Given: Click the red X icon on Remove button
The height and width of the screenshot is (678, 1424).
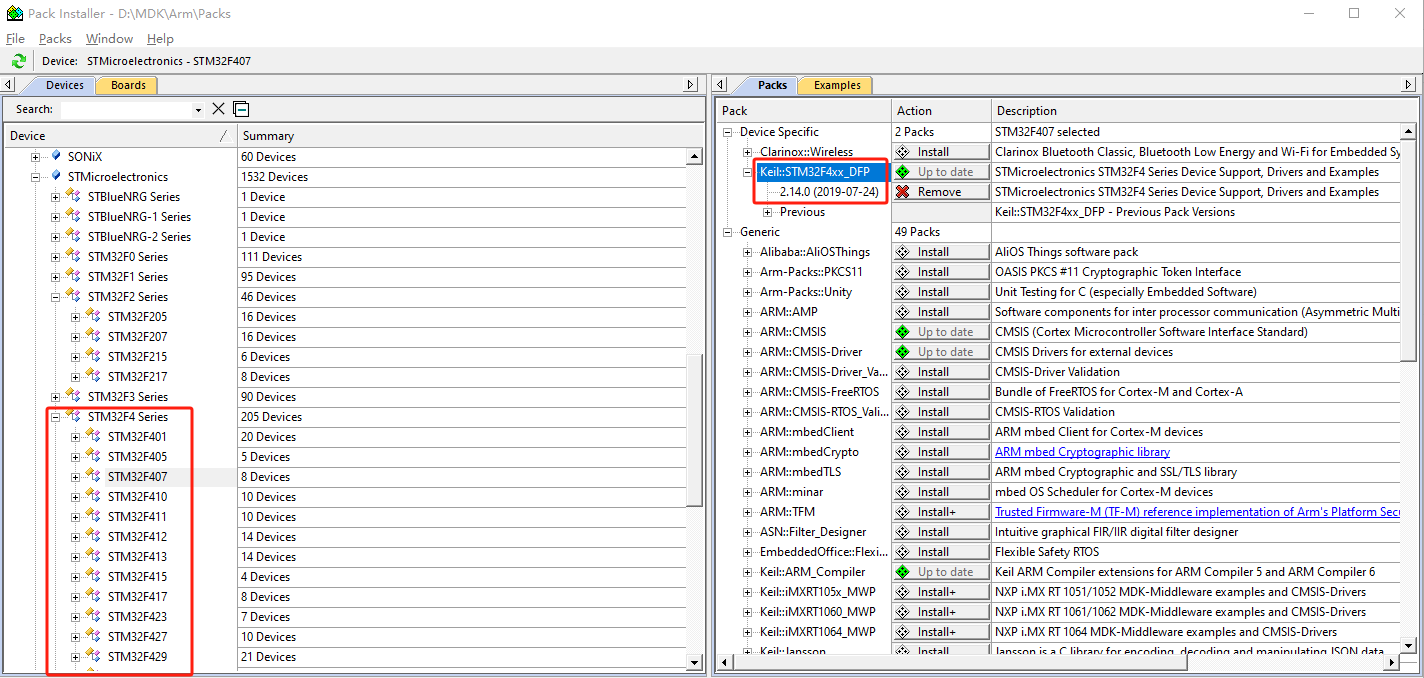Looking at the screenshot, I should (903, 192).
